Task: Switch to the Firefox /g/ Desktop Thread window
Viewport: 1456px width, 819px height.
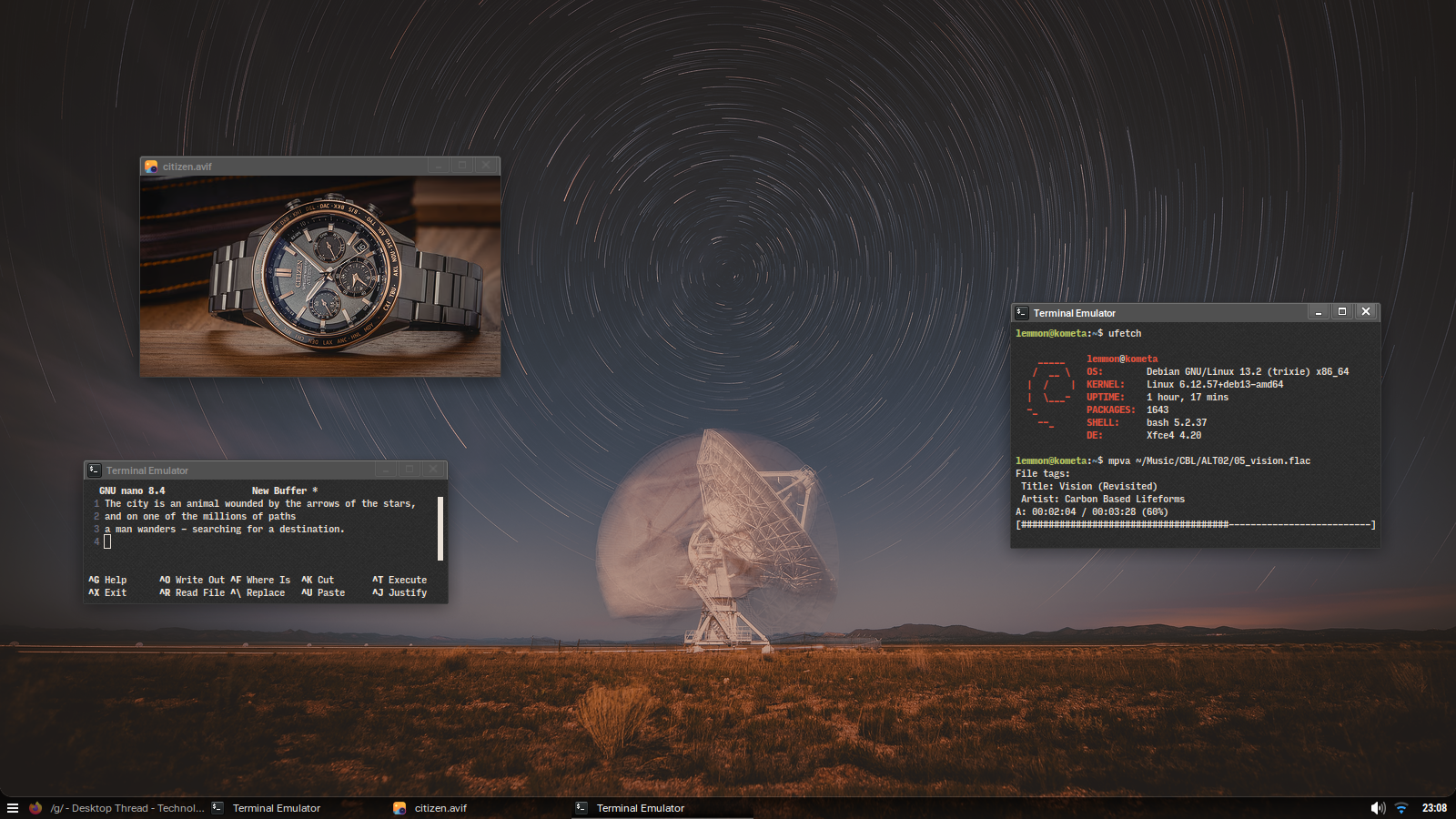Action: click(116, 808)
